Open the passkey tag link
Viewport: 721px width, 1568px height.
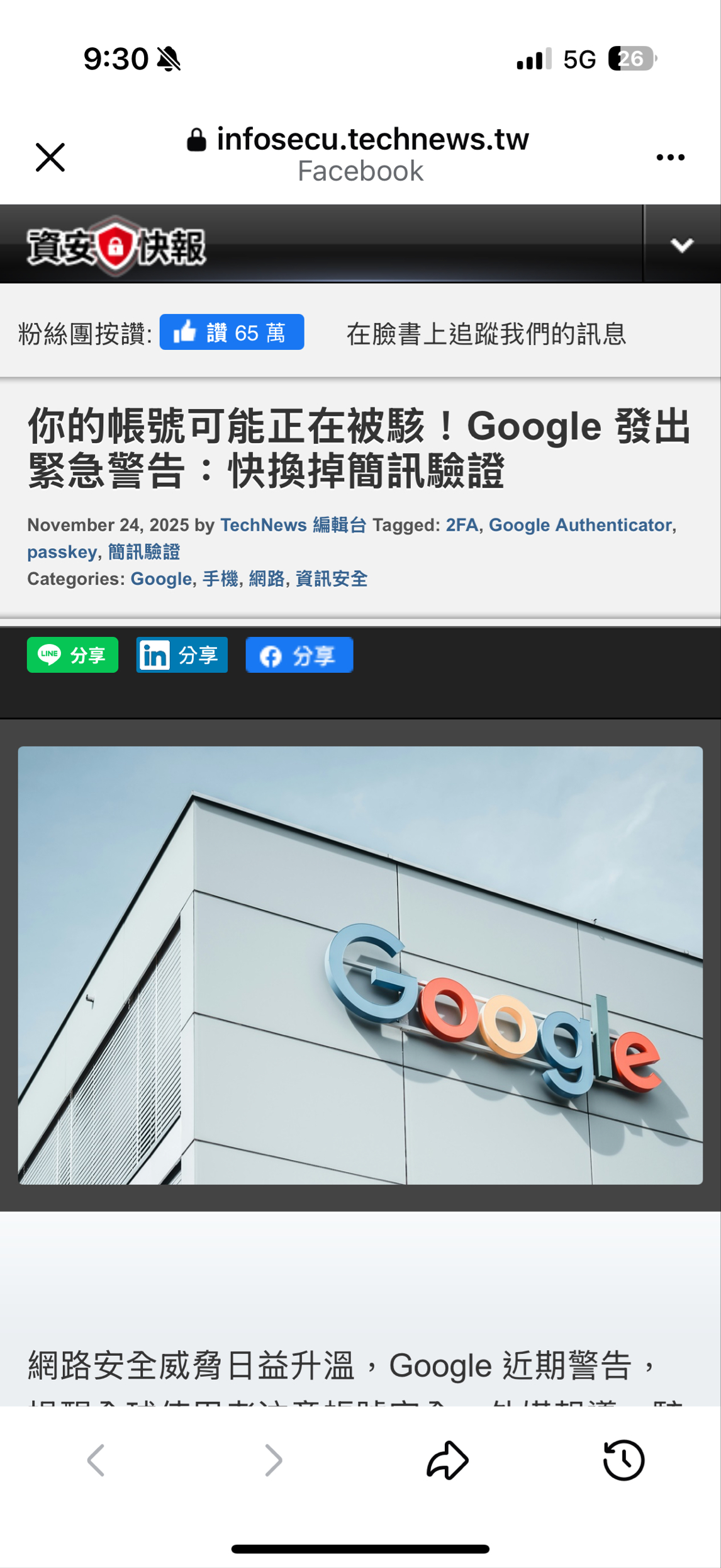pyautogui.click(x=62, y=552)
